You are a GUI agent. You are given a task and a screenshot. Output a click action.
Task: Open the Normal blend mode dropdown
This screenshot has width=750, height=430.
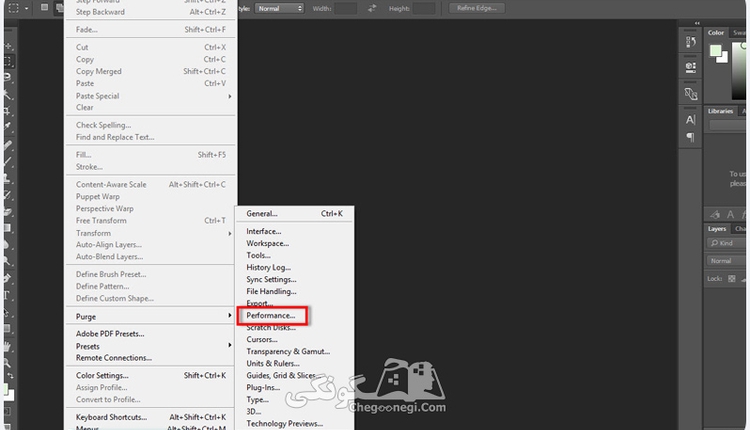tap(727, 261)
